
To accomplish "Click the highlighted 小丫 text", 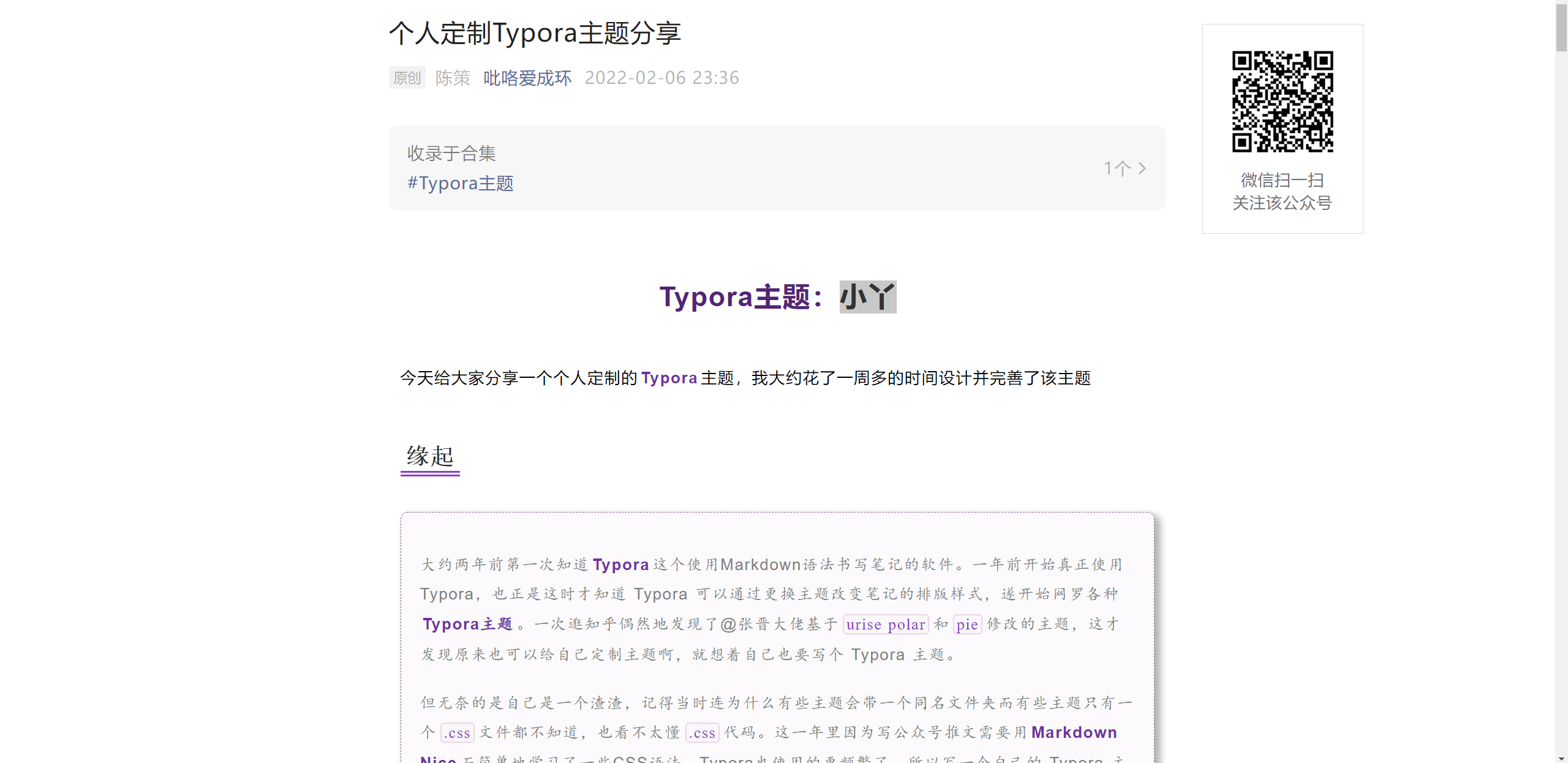I will click(868, 297).
